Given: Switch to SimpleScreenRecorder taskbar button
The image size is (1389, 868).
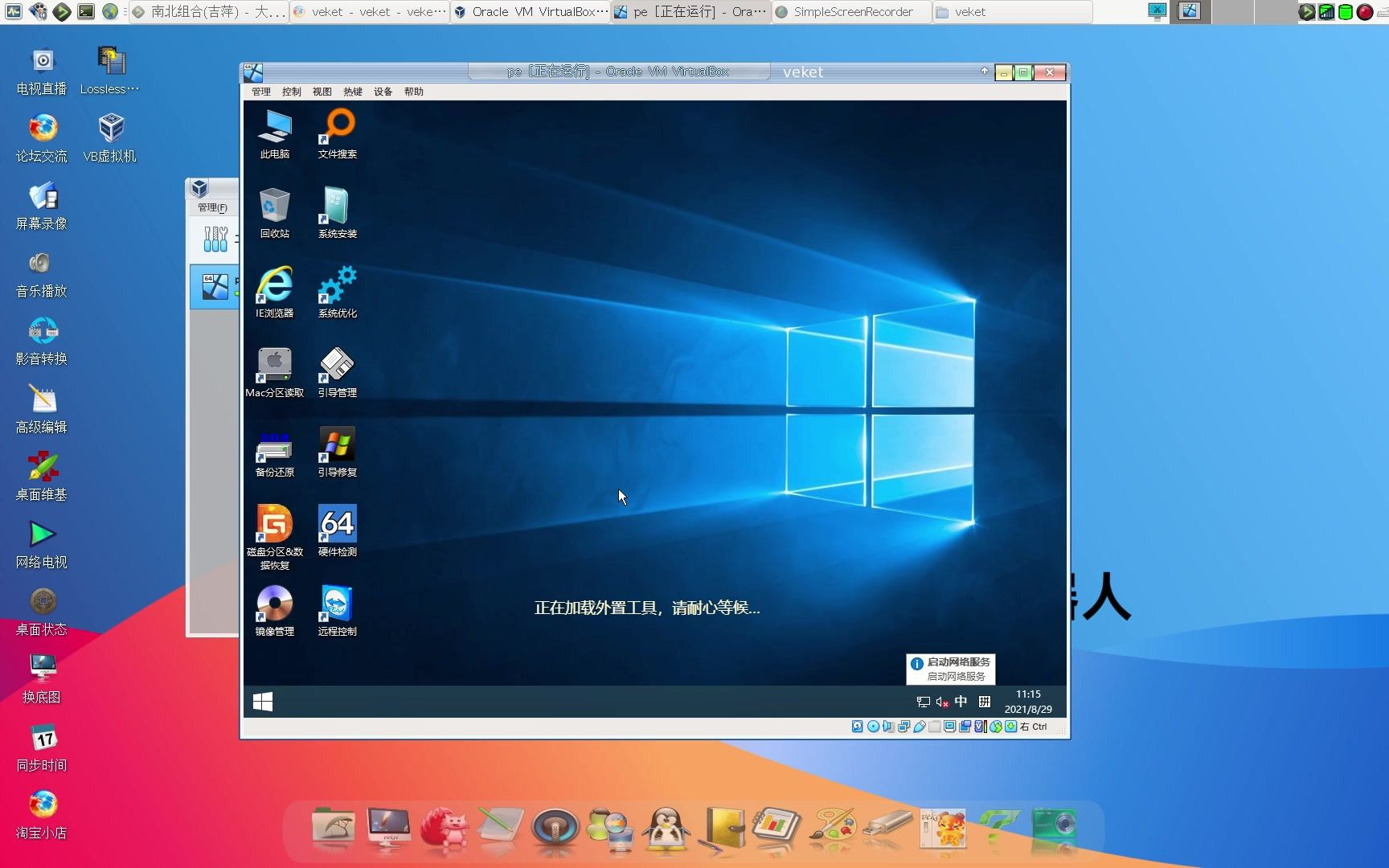Looking at the screenshot, I should pyautogui.click(x=852, y=12).
